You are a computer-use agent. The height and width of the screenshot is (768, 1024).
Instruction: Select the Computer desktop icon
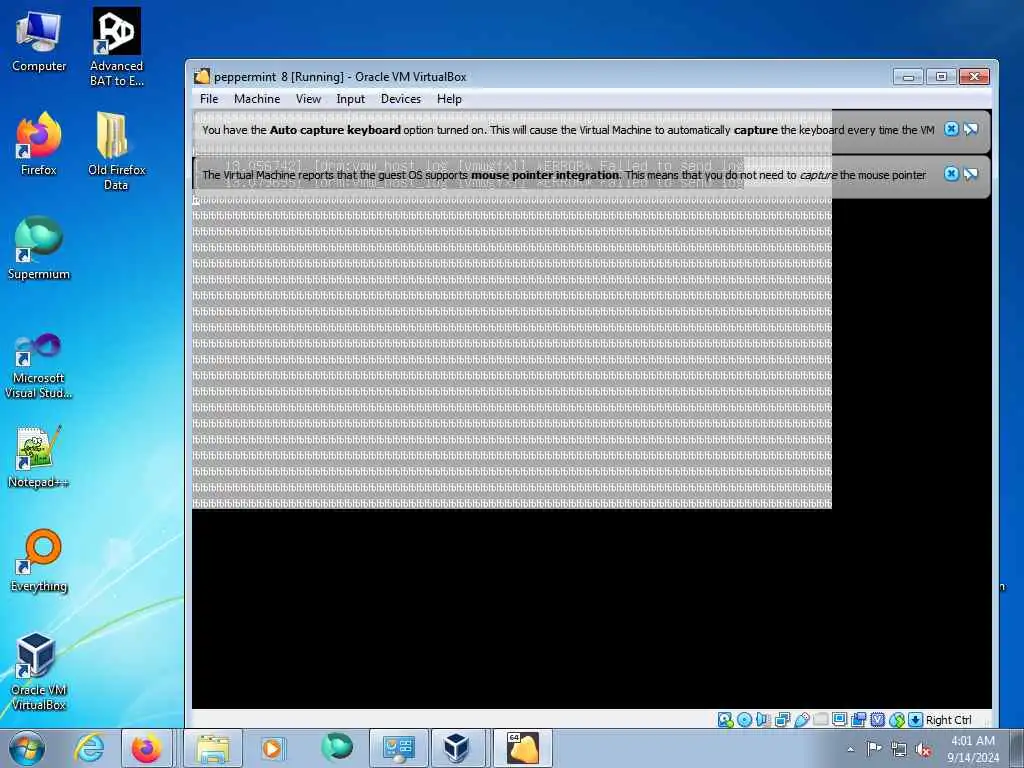click(39, 41)
